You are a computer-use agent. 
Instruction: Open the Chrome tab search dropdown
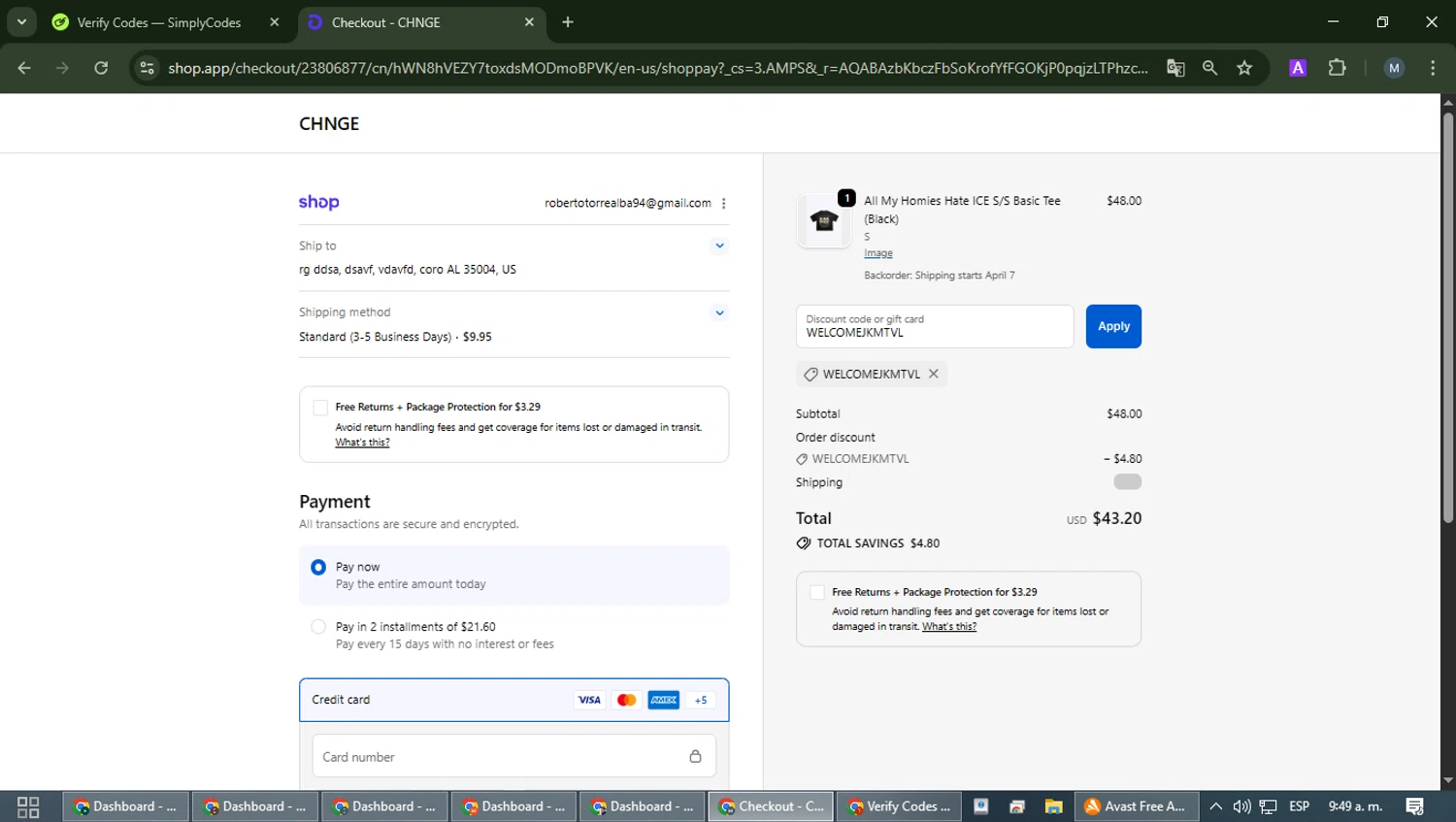[x=21, y=21]
